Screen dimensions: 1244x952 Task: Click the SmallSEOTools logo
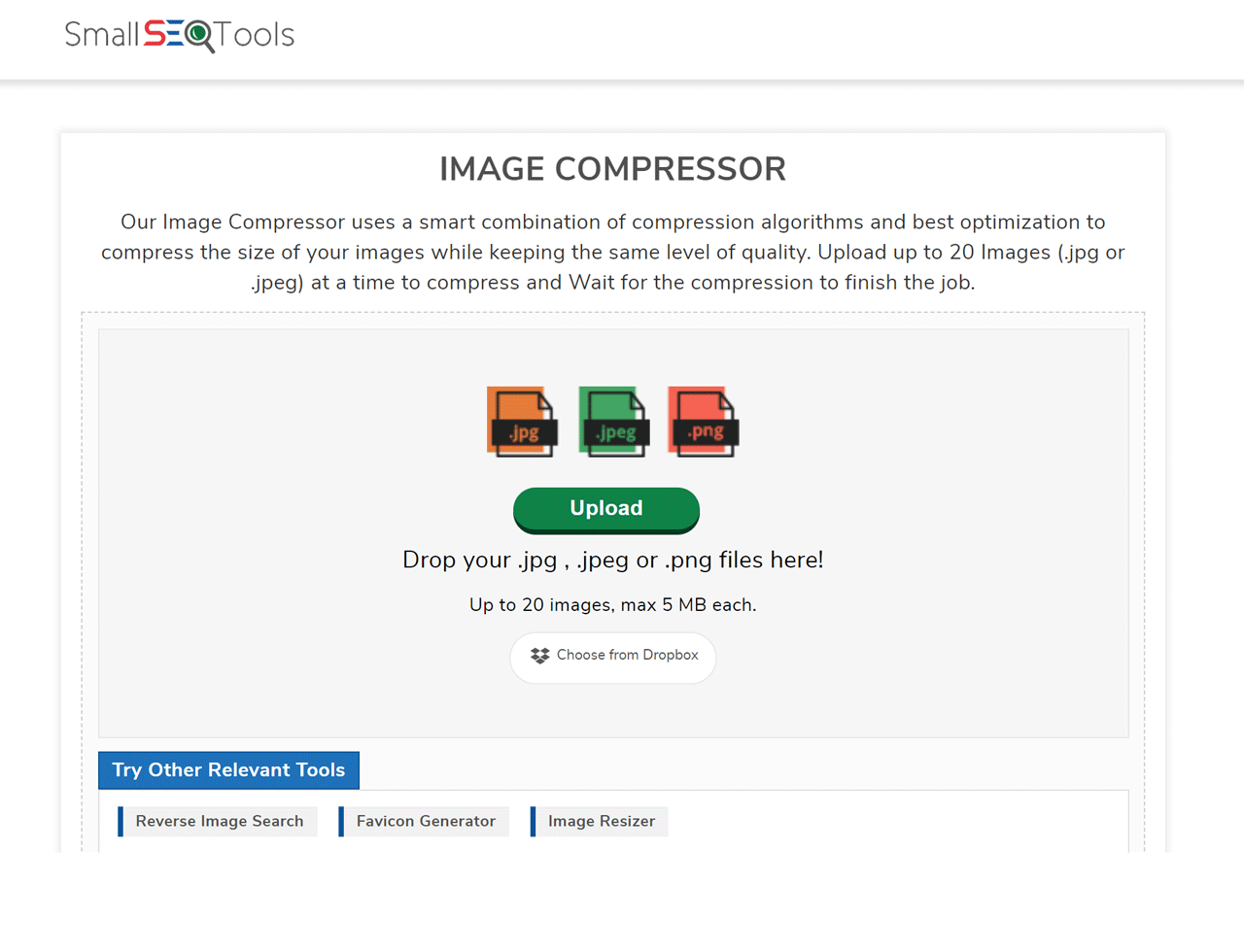click(178, 36)
